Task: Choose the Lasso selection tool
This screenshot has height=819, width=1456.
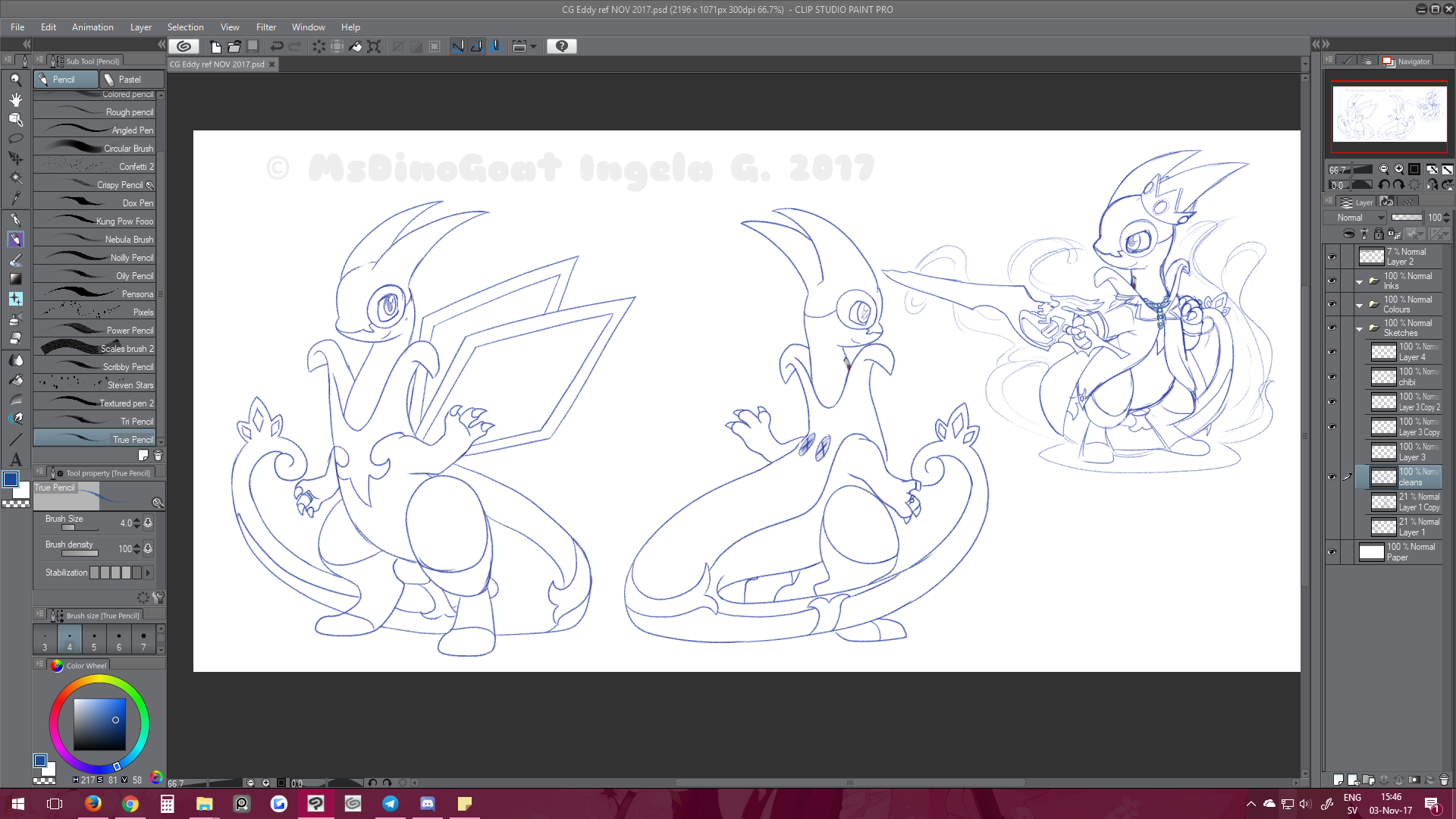Action: (15, 139)
